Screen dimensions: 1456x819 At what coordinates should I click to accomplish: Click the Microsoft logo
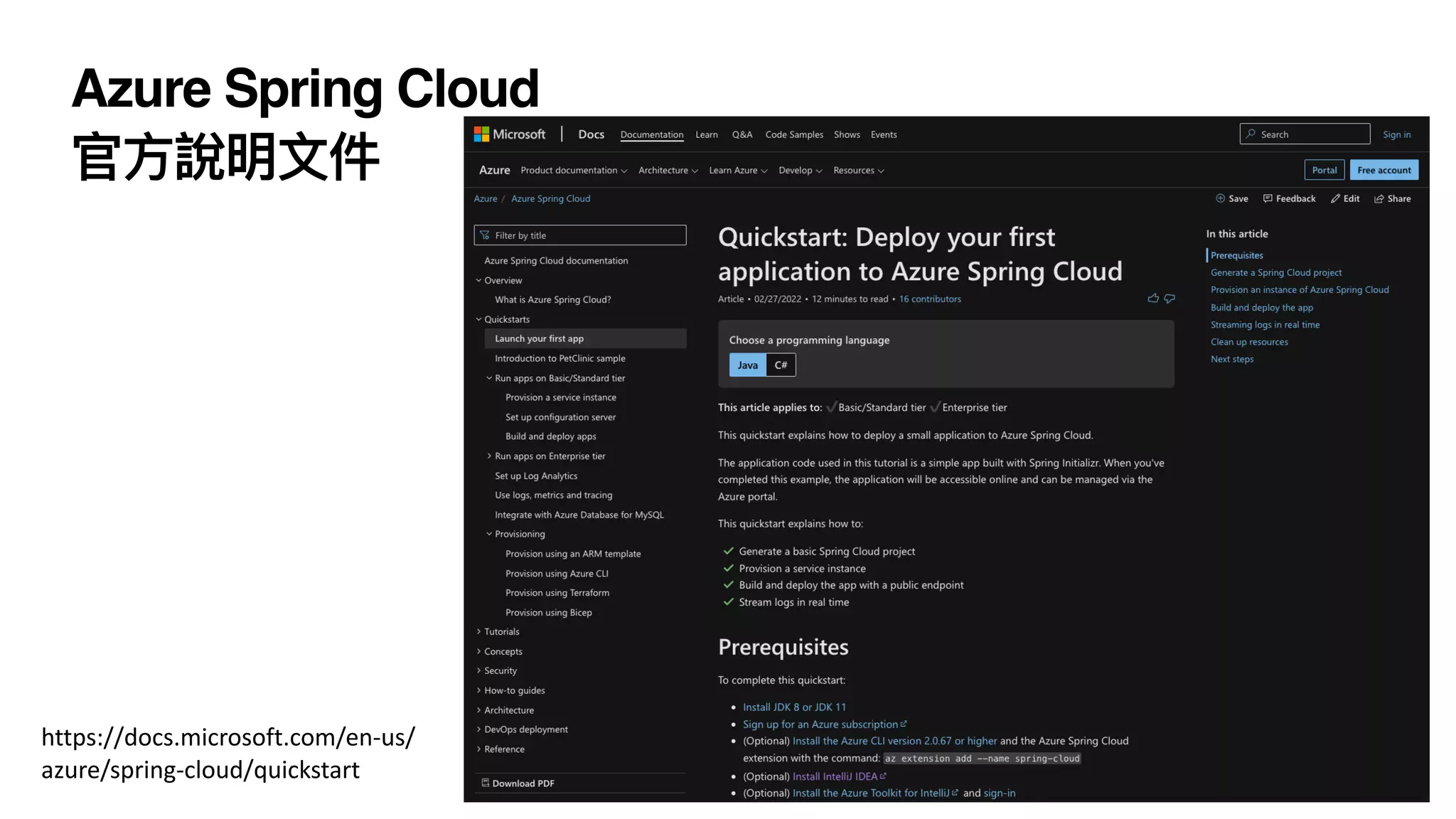[x=509, y=134]
